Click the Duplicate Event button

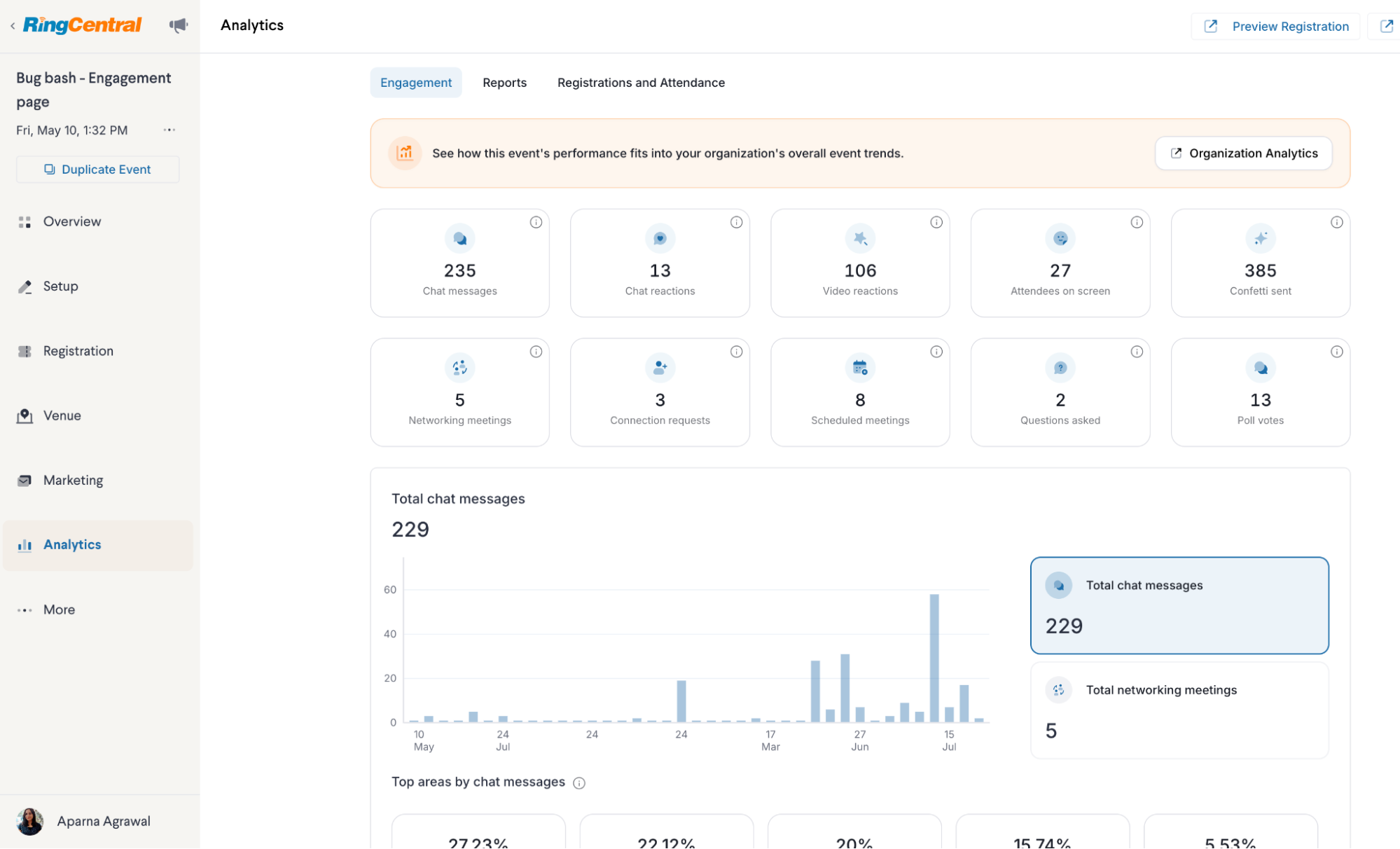(98, 170)
